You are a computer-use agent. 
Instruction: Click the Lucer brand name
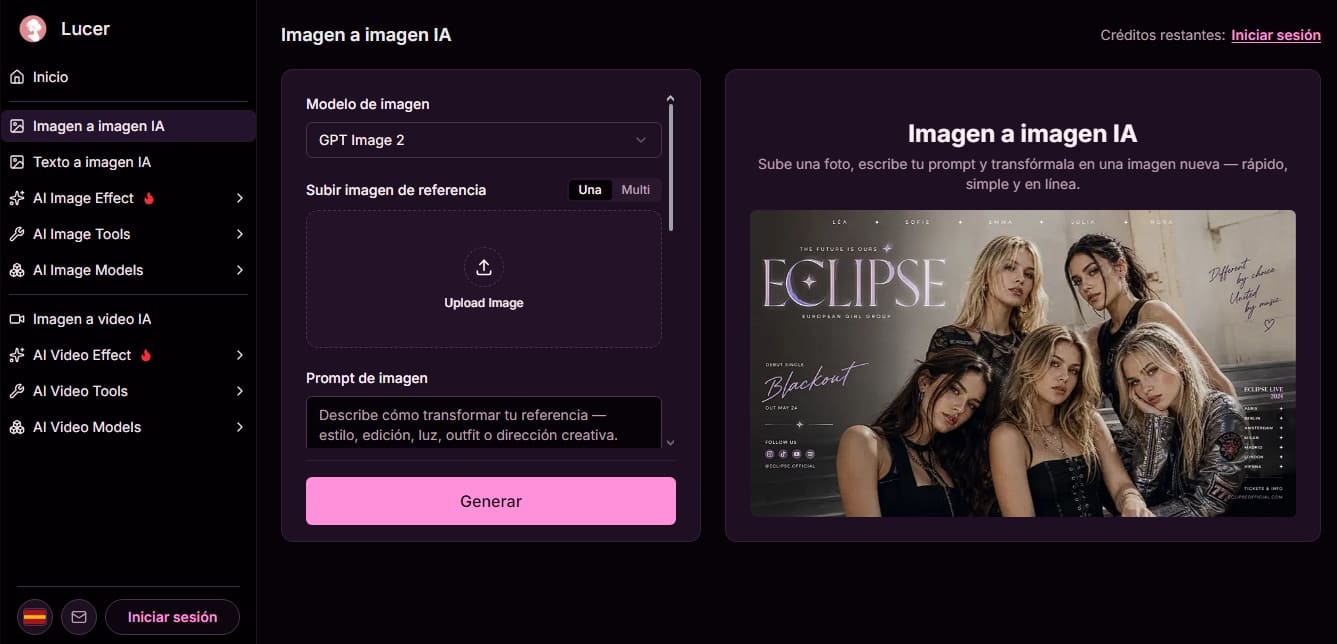(85, 29)
